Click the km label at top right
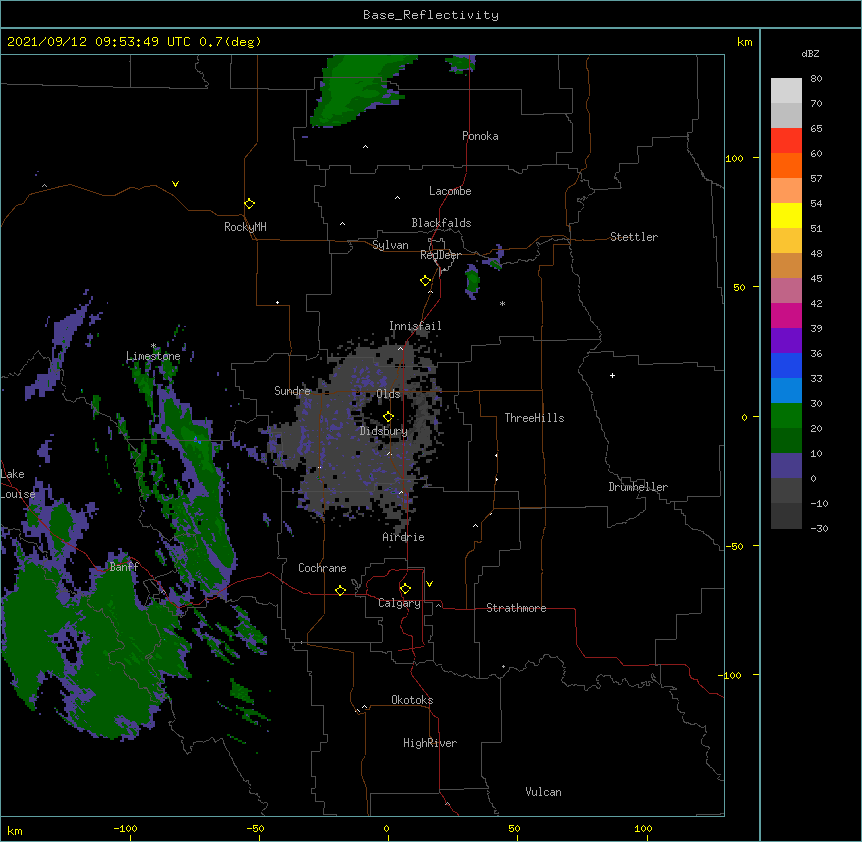The image size is (862, 842). pos(744,42)
